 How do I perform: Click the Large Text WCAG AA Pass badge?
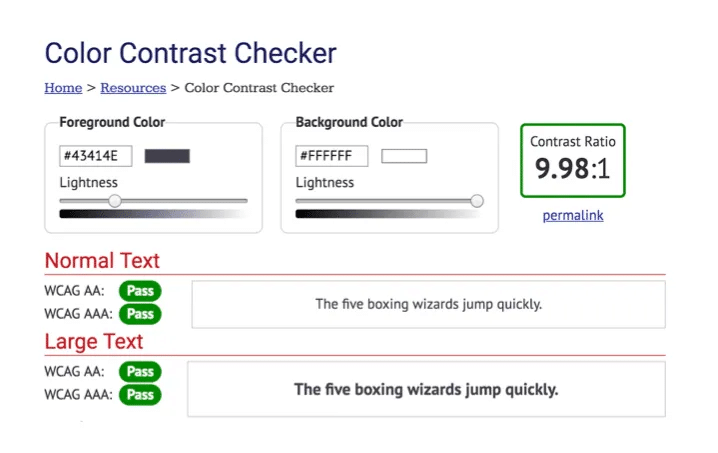[140, 371]
